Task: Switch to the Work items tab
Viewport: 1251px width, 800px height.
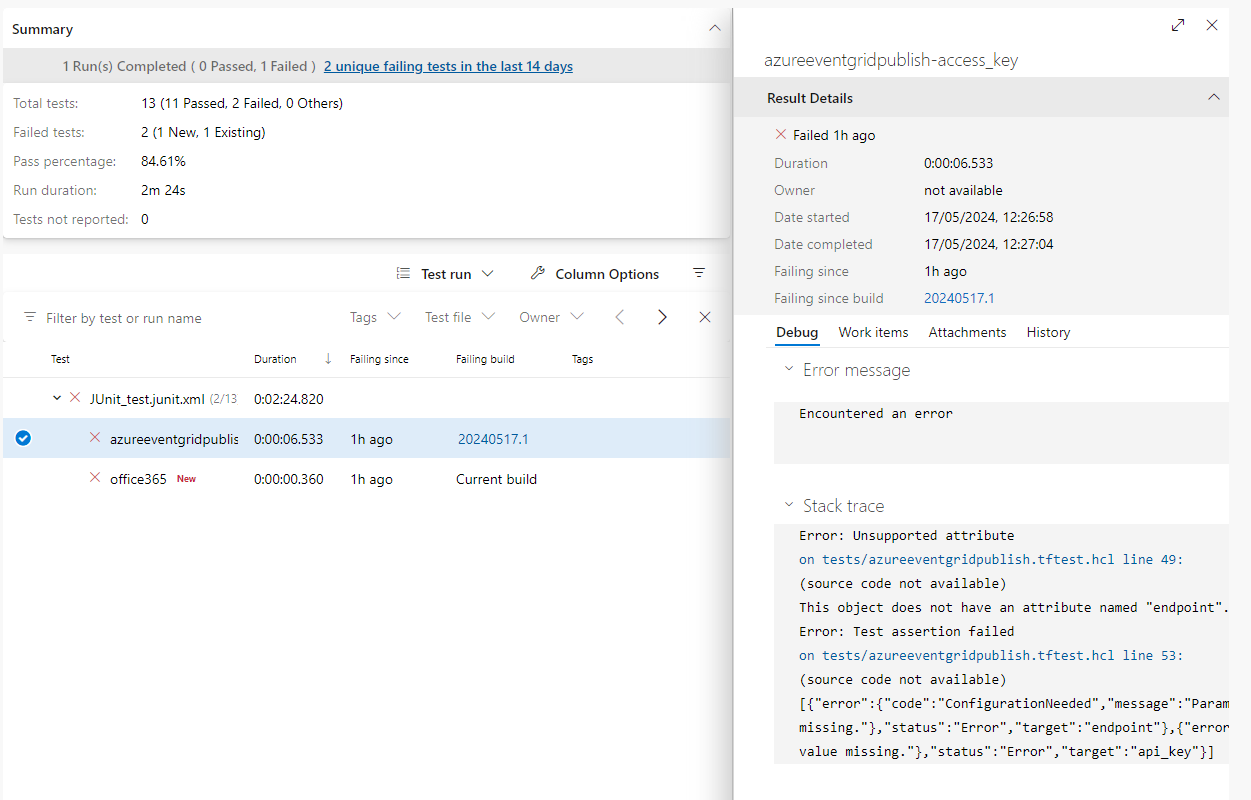Action: coord(873,332)
